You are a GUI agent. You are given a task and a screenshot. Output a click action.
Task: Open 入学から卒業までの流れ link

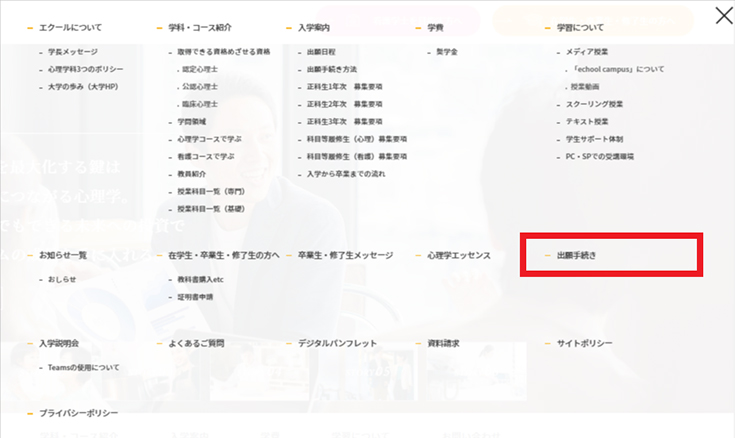[x=346, y=174]
